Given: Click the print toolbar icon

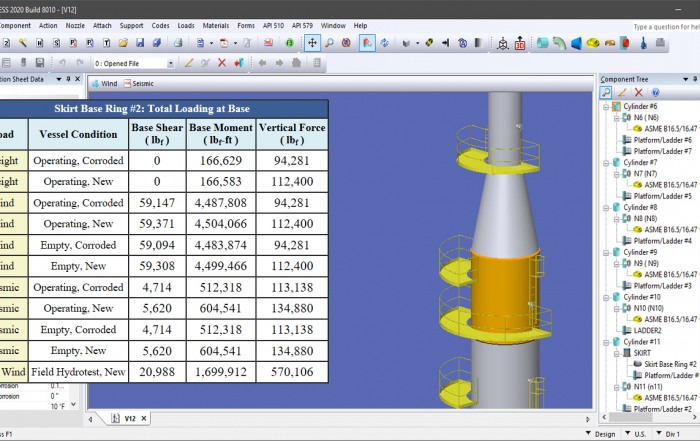Looking at the screenshot, I should [x=178, y=43].
